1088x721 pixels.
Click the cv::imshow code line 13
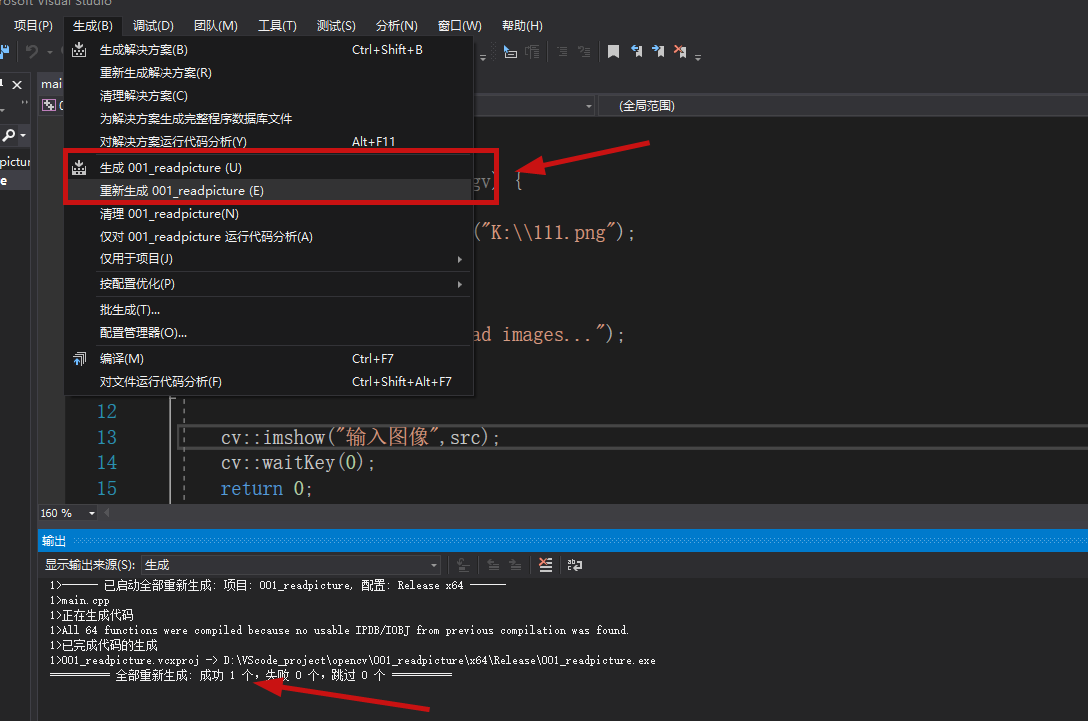click(x=360, y=437)
